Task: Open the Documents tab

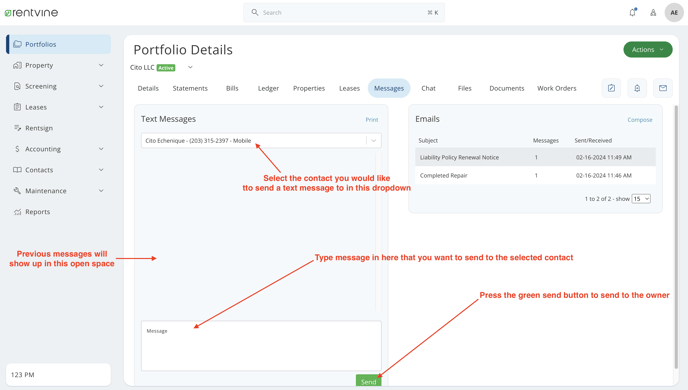Action: [x=507, y=88]
